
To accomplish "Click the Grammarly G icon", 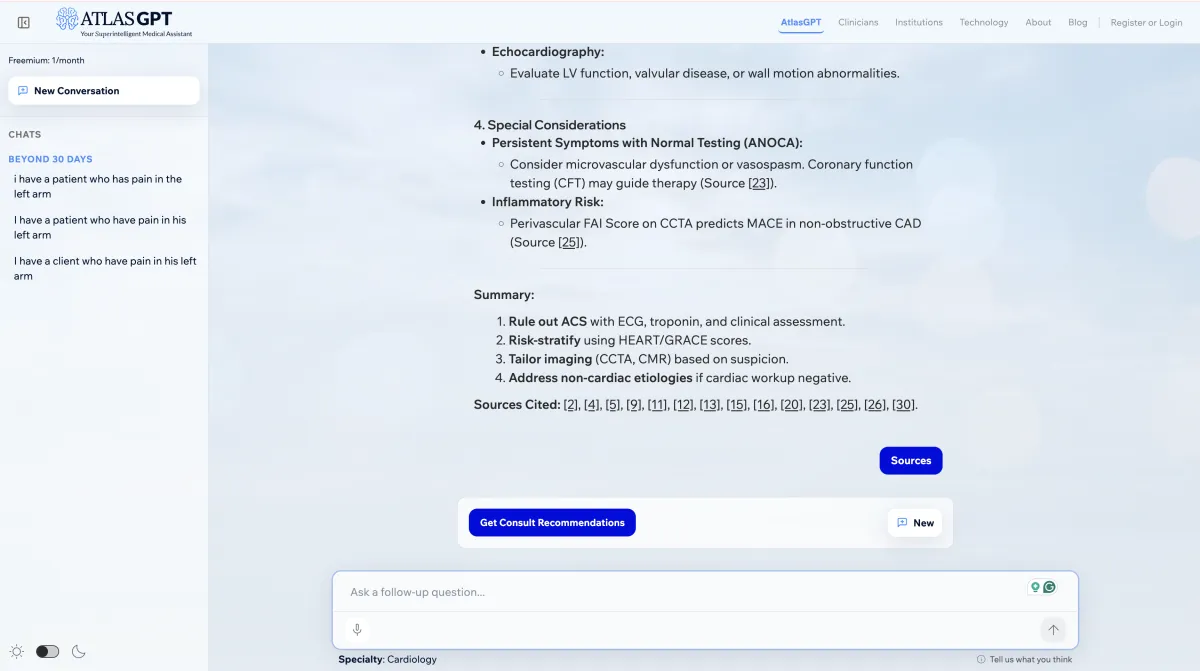I will (x=1049, y=587).
